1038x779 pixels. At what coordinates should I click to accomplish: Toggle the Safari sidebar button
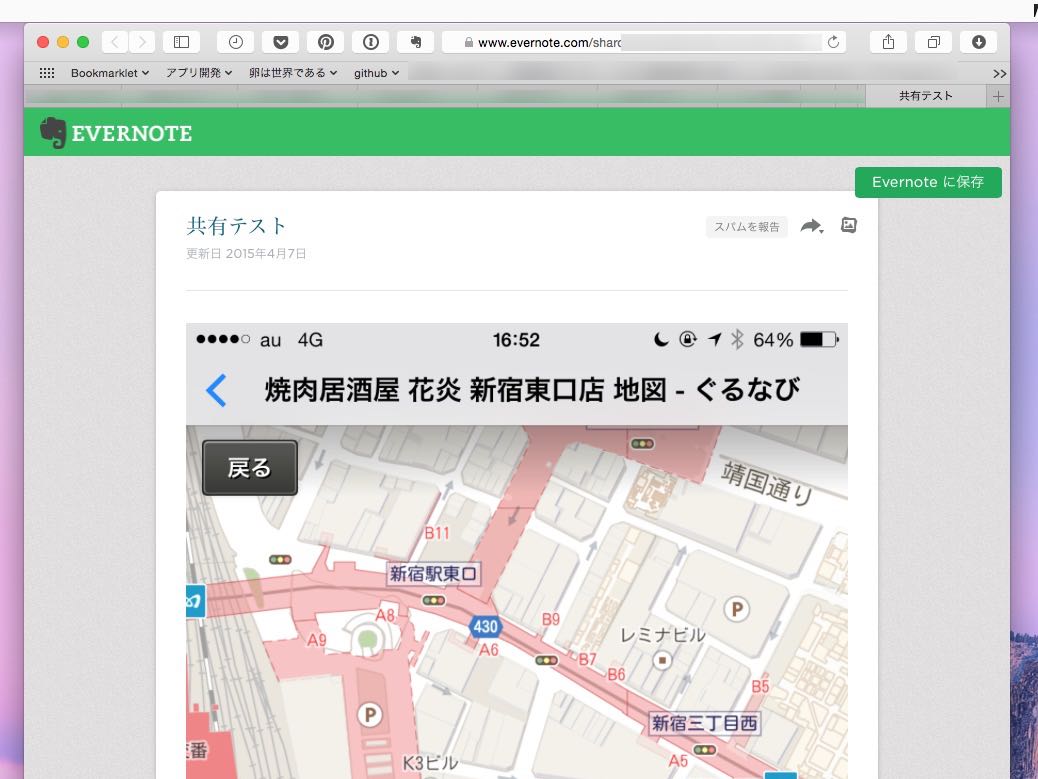[x=181, y=42]
